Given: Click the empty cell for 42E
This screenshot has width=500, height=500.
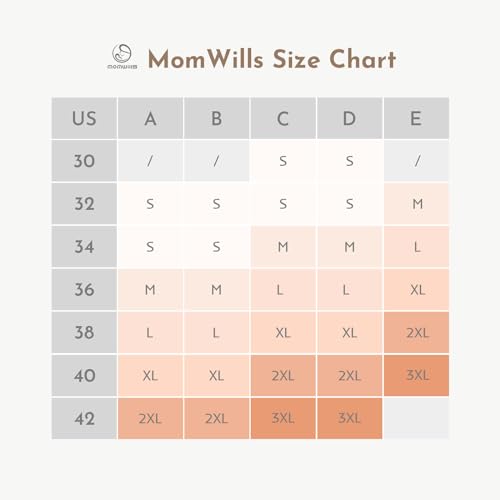Looking at the screenshot, I should click(x=416, y=418).
